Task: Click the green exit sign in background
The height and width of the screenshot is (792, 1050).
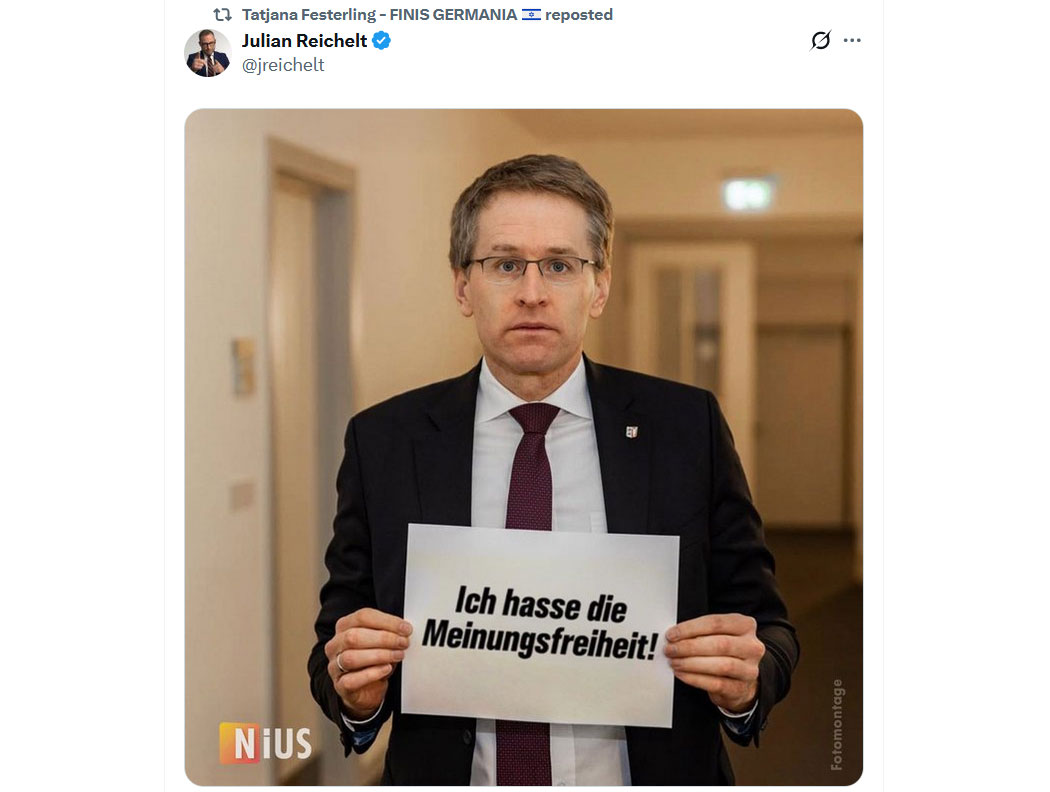Action: [x=747, y=194]
